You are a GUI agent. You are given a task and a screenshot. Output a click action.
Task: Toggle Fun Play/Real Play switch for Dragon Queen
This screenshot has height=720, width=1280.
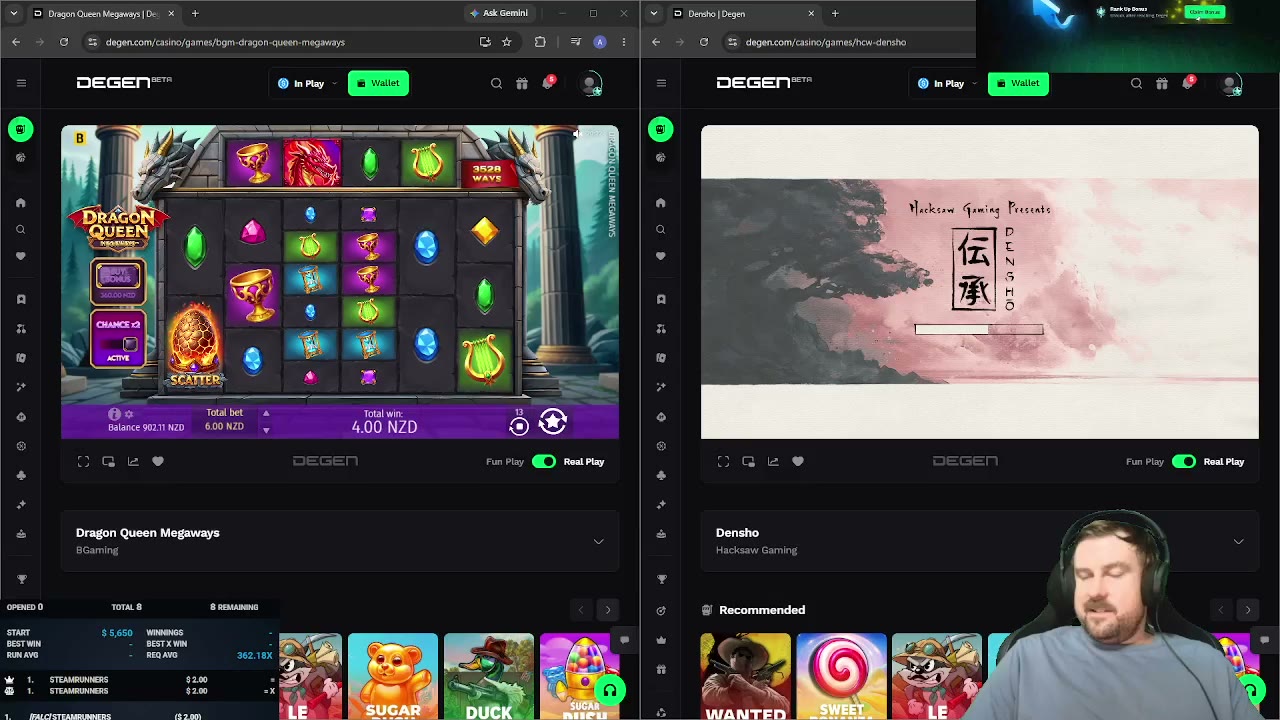click(544, 461)
